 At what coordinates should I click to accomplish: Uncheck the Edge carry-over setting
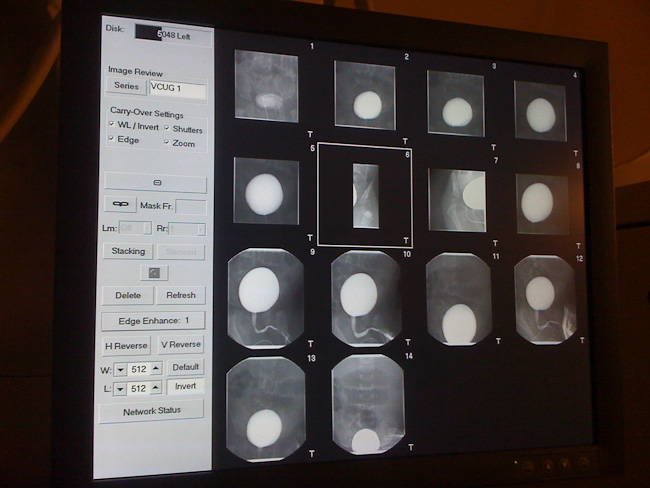(x=111, y=139)
